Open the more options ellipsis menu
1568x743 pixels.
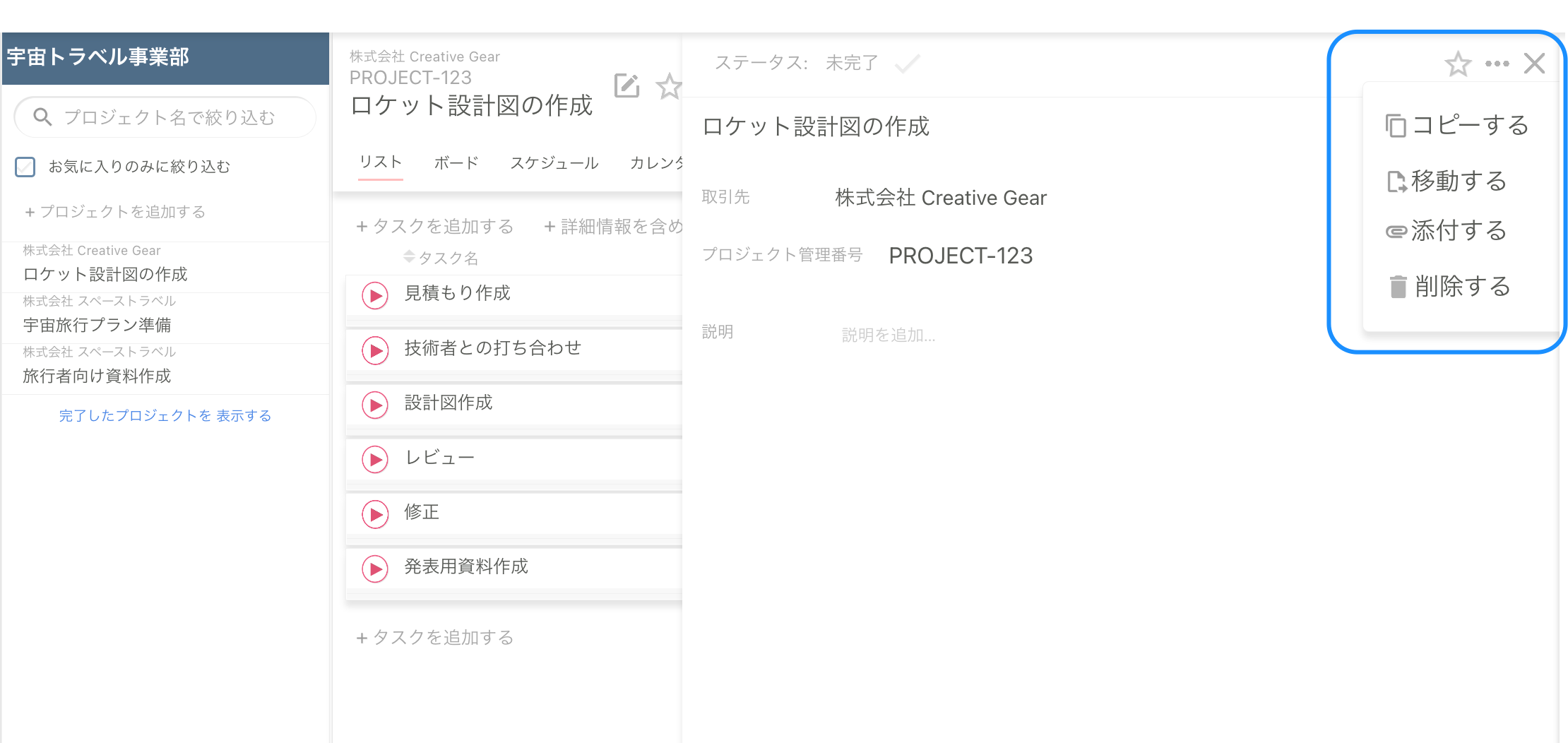pyautogui.click(x=1496, y=64)
